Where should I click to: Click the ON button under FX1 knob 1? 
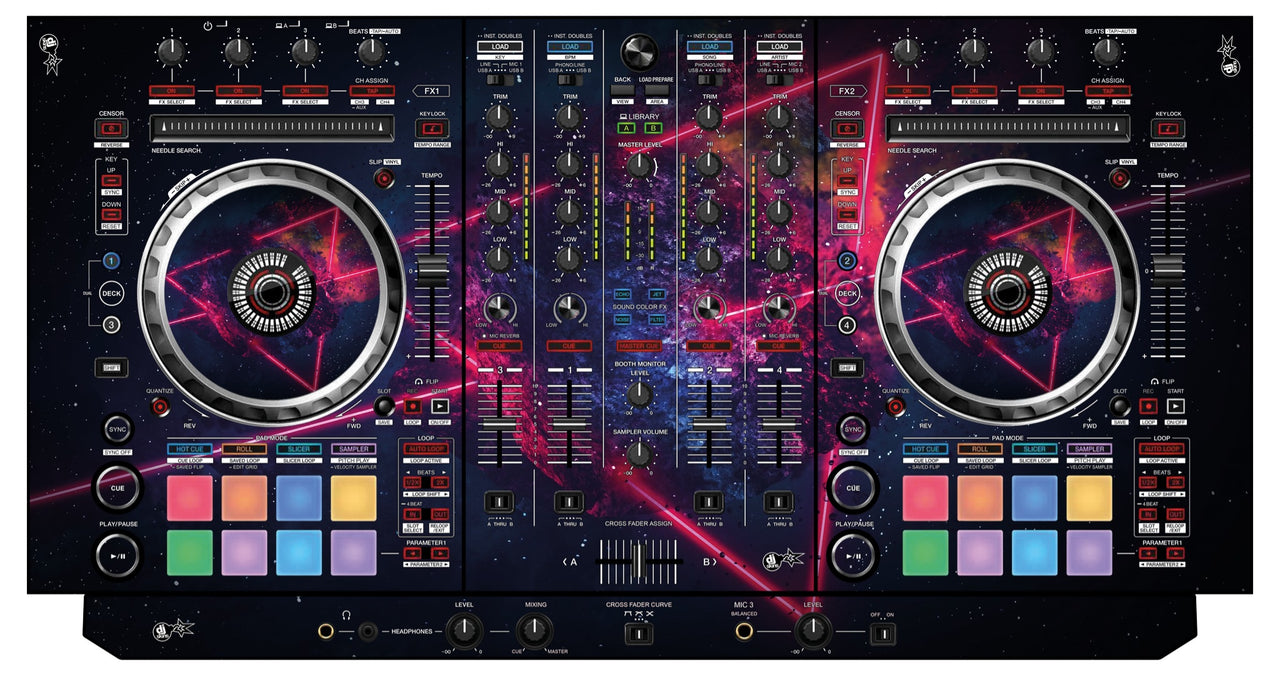(x=171, y=91)
